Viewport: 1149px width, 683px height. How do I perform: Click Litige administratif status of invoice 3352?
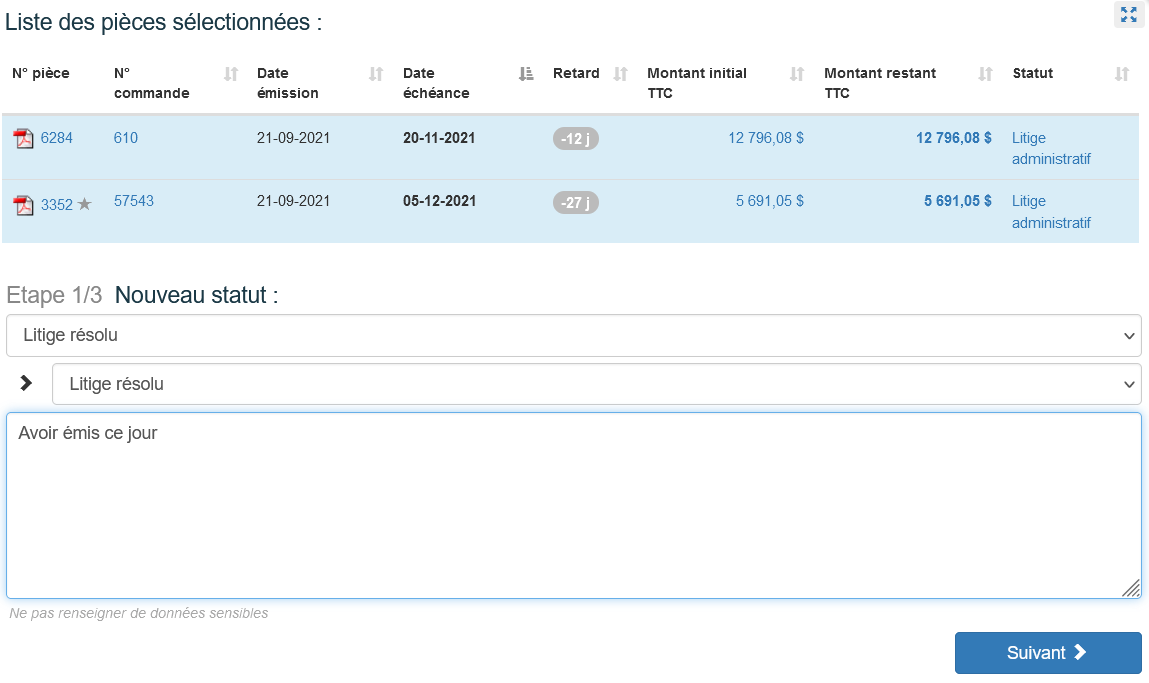point(1051,212)
